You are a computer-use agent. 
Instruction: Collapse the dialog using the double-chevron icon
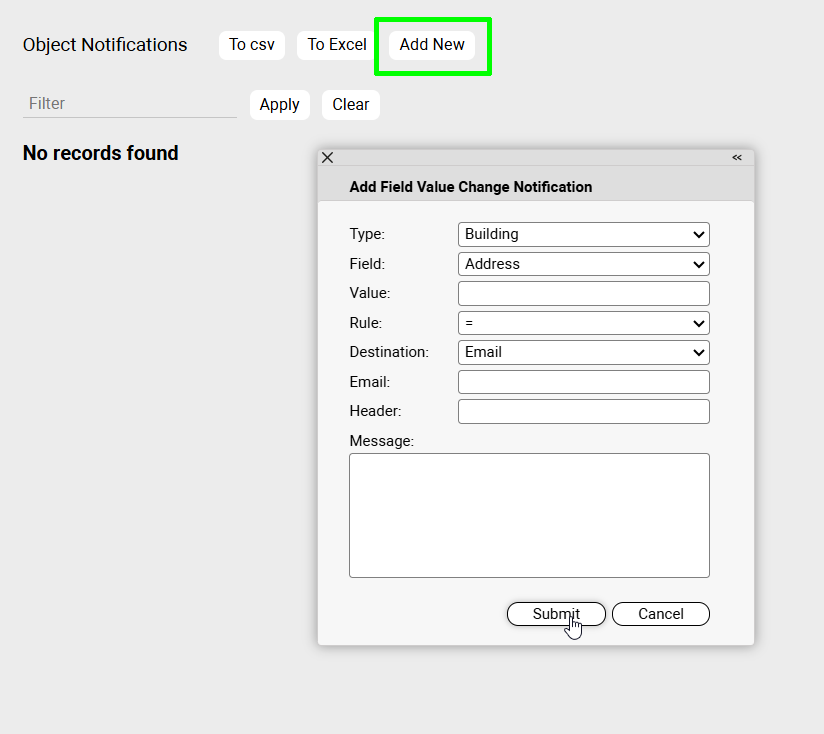737,158
